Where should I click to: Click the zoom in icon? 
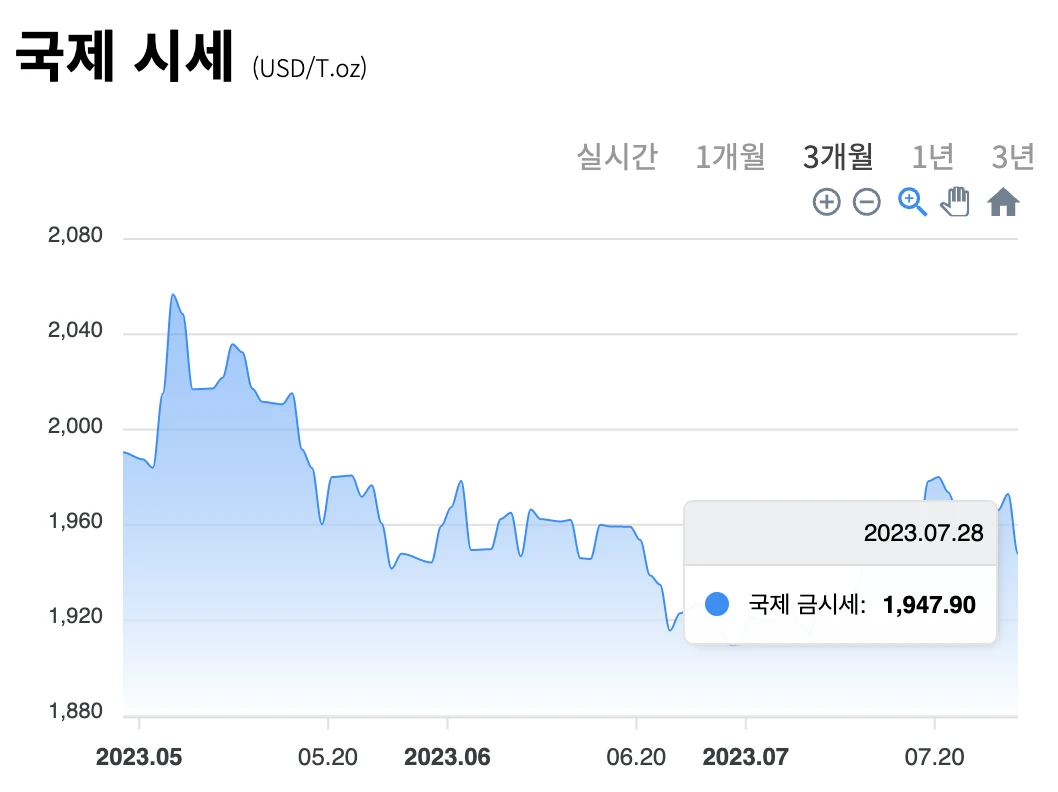(x=826, y=202)
